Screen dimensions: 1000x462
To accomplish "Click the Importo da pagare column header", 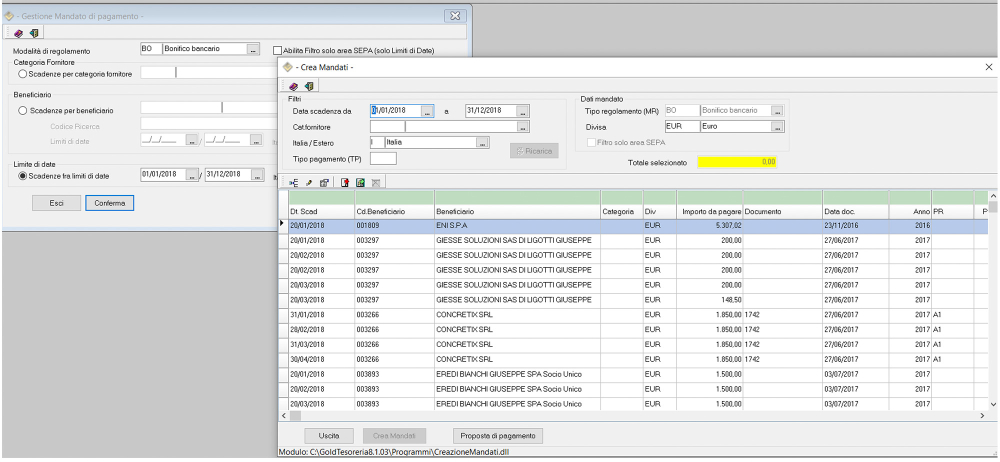I will coord(709,212).
